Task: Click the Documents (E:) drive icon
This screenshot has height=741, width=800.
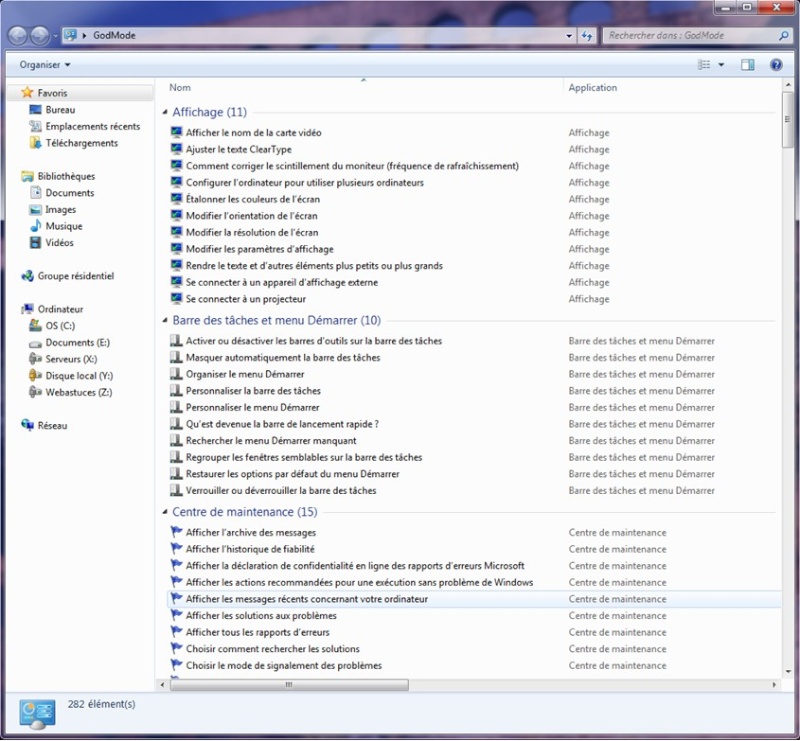Action: pos(35,343)
